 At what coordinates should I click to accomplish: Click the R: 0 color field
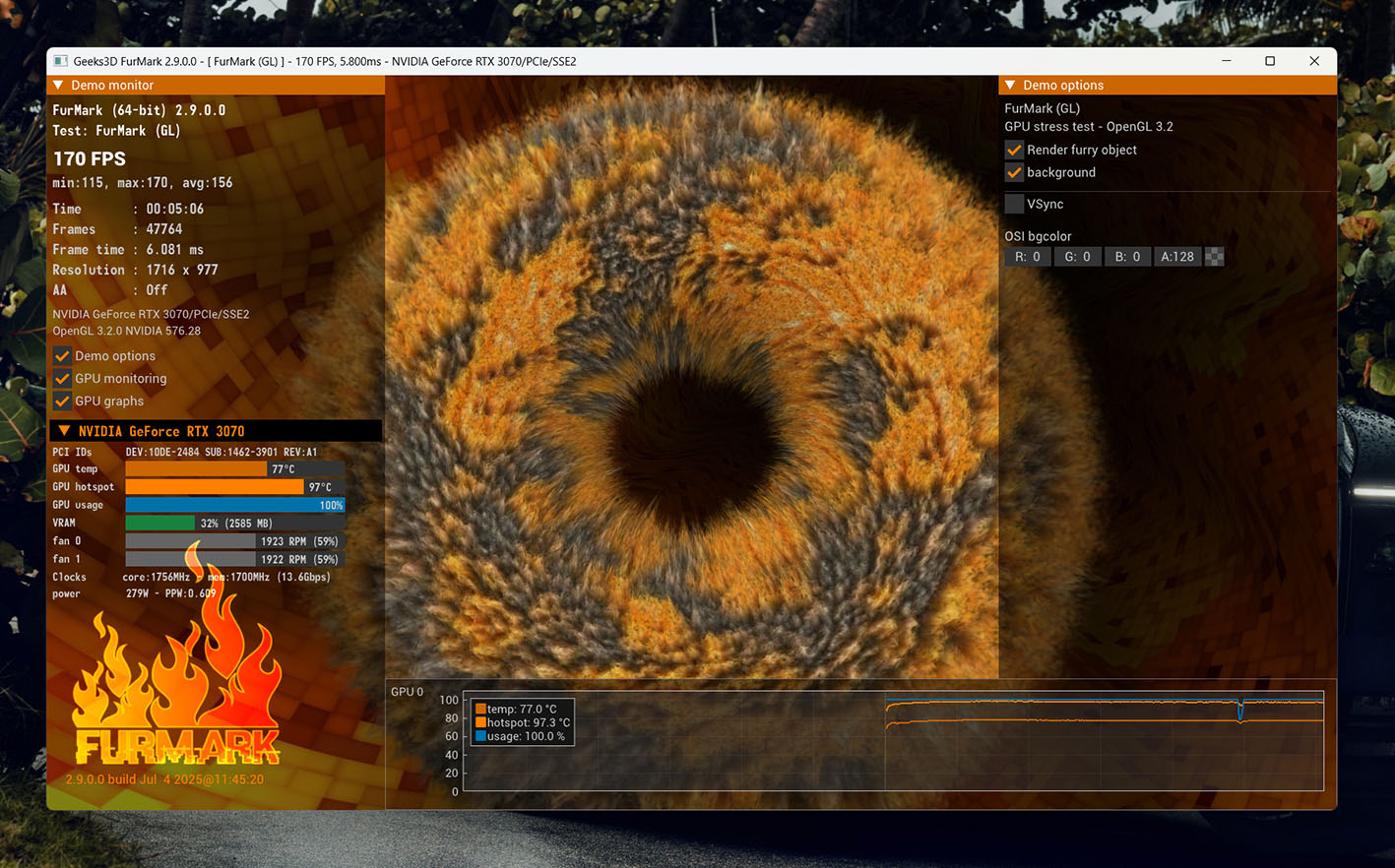click(x=1028, y=257)
